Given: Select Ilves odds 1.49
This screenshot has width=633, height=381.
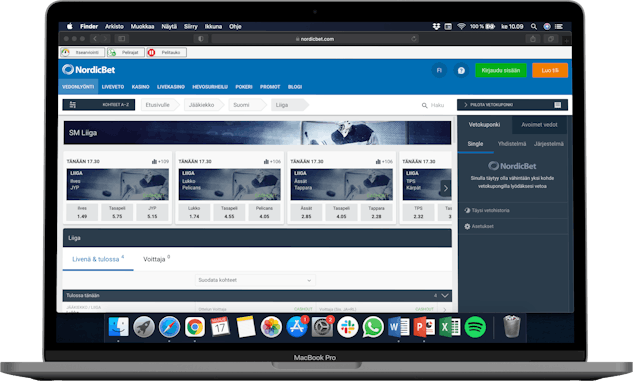Looking at the screenshot, I should coord(82,212).
